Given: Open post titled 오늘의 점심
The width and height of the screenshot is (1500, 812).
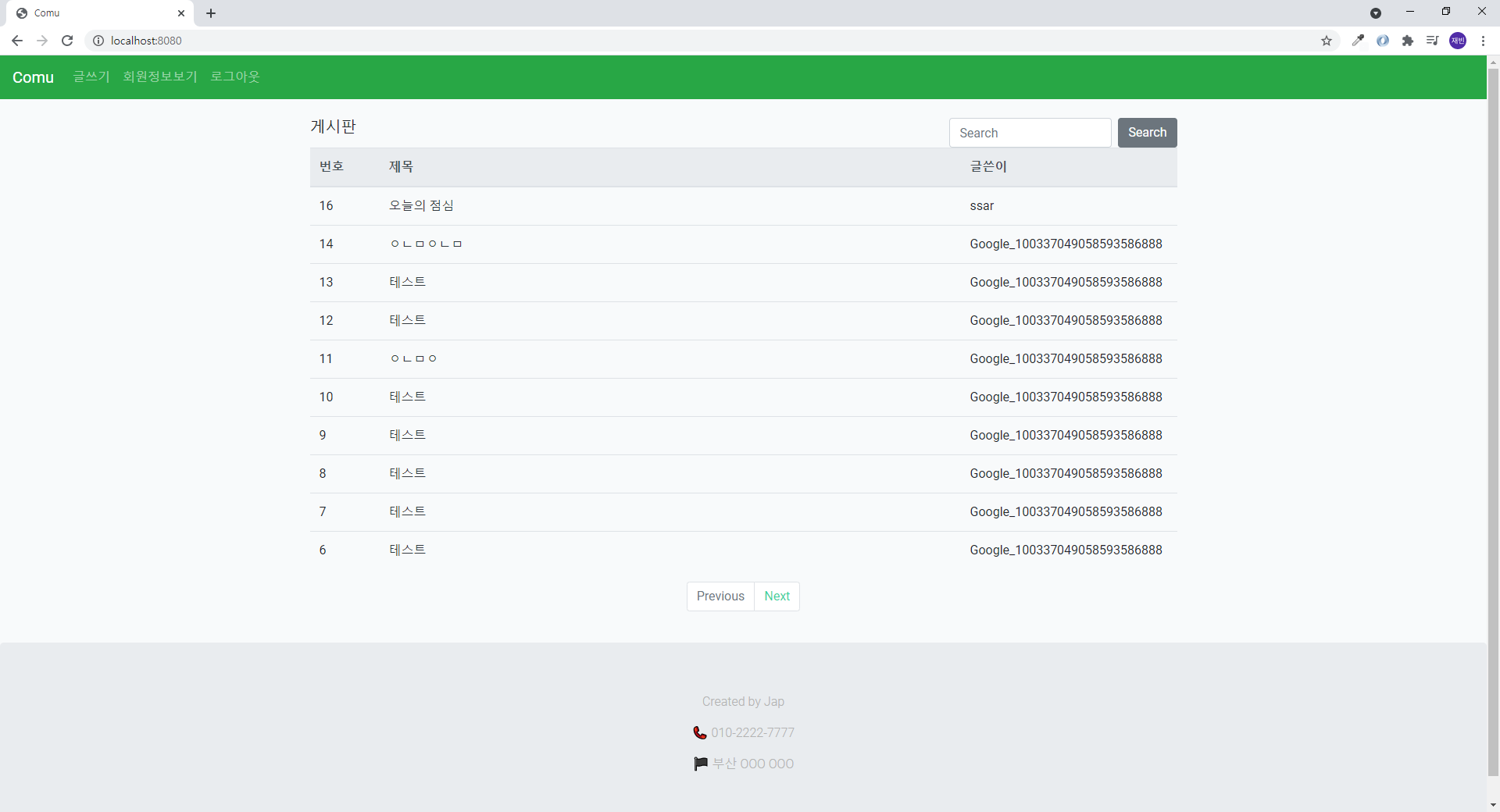Looking at the screenshot, I should pyautogui.click(x=421, y=205).
